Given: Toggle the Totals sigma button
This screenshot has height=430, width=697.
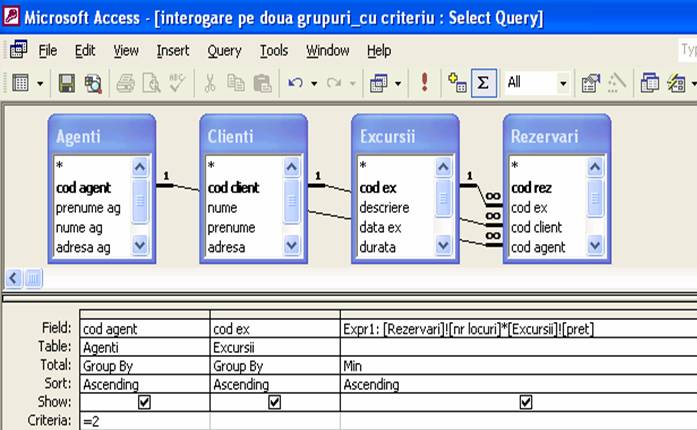Looking at the screenshot, I should 483,84.
